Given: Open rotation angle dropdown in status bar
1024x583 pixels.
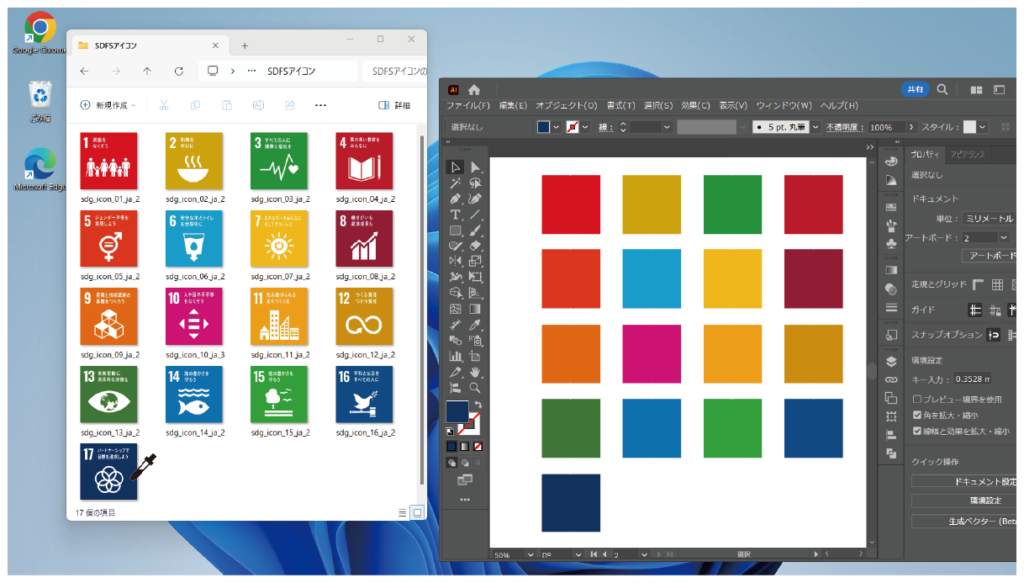Looking at the screenshot, I should tap(577, 555).
